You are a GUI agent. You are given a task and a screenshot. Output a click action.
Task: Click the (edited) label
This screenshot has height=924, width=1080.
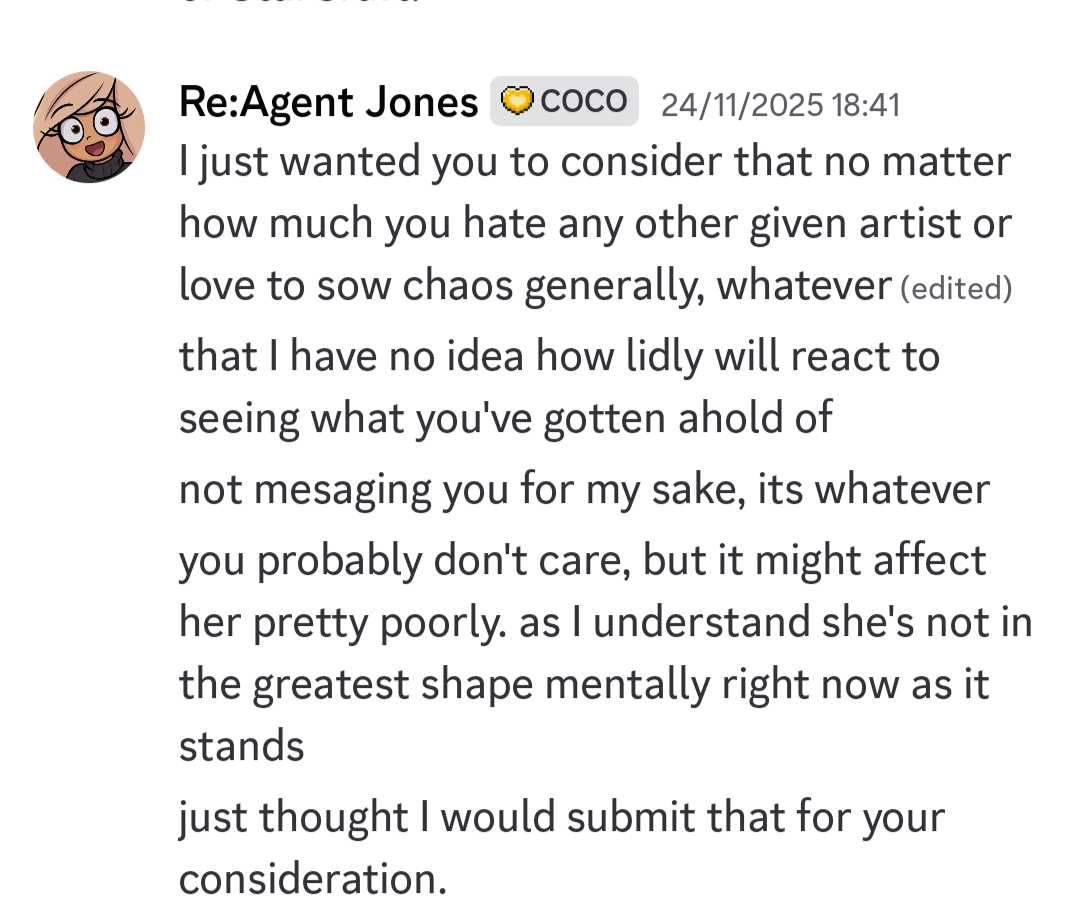click(x=956, y=289)
